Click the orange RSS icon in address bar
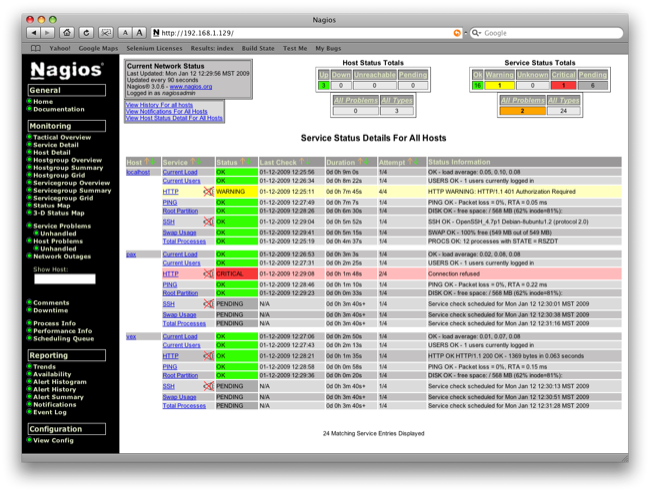This screenshot has width=650, height=492. click(457, 33)
